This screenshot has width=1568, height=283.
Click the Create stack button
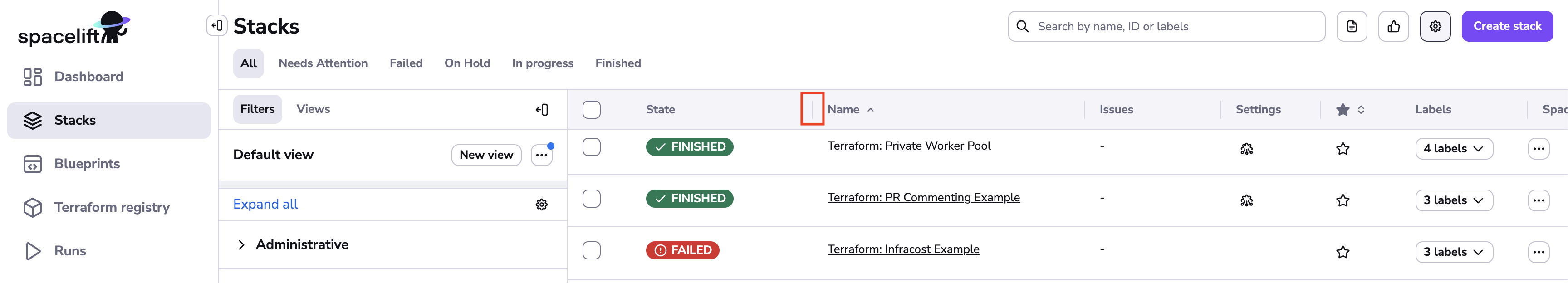click(x=1506, y=27)
